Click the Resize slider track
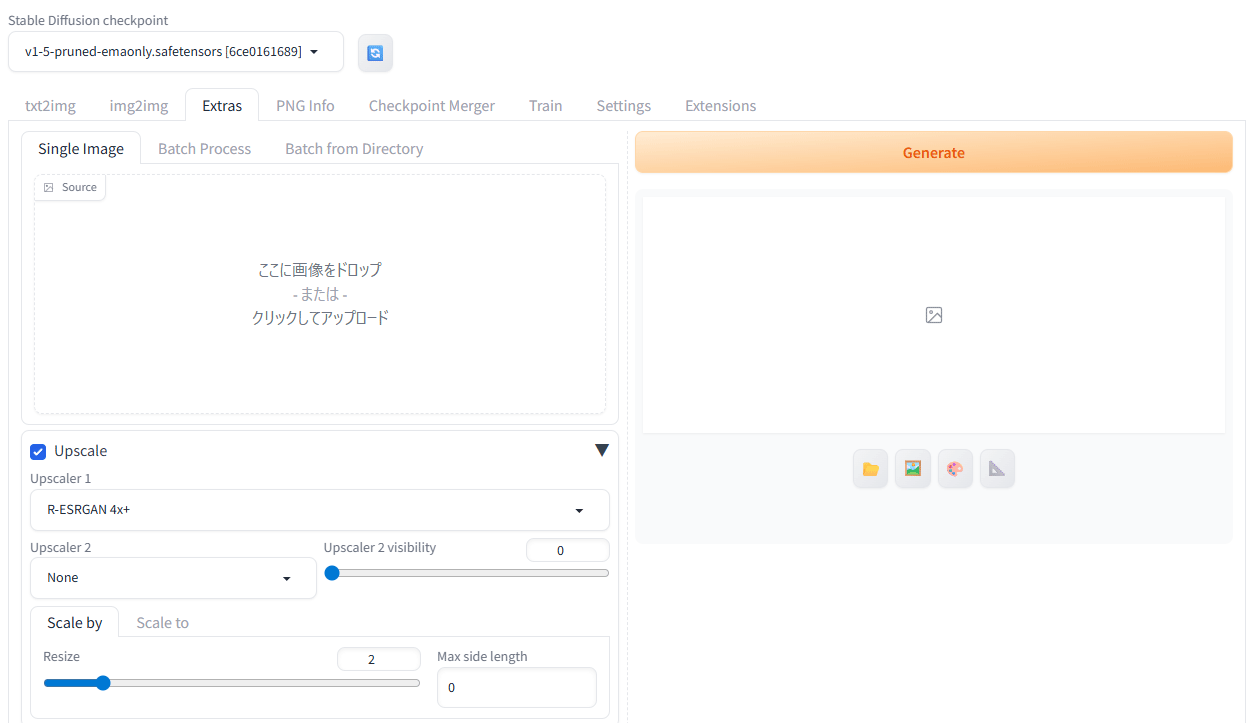This screenshot has width=1246, height=723. tap(260, 683)
